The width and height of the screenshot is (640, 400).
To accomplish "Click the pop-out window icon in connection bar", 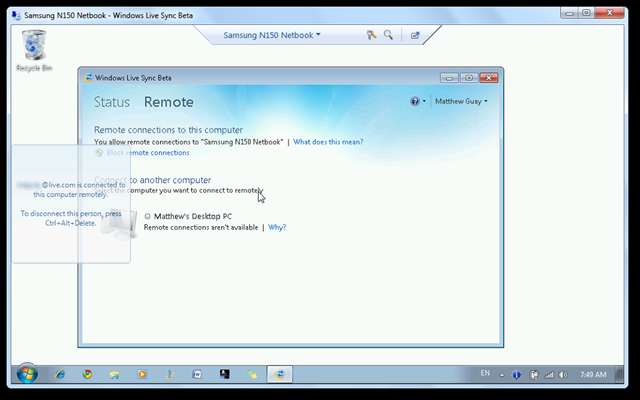I will pyautogui.click(x=415, y=36).
